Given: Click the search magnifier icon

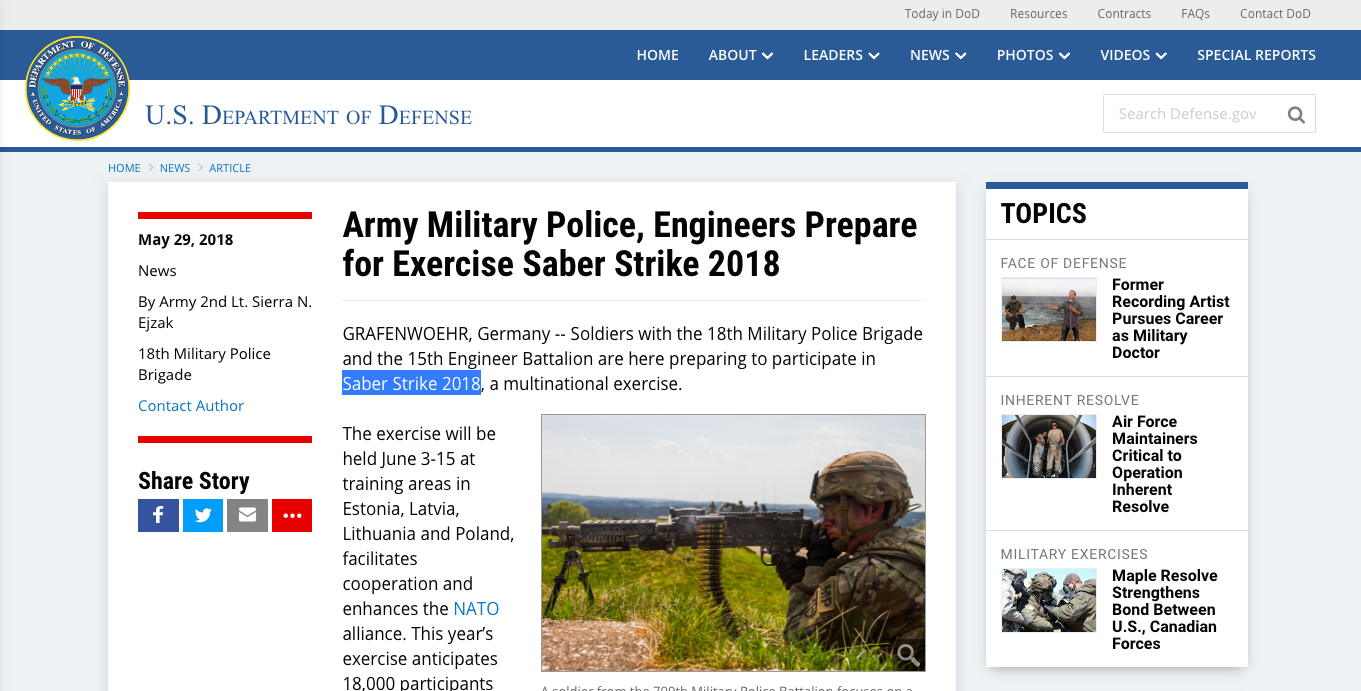Looking at the screenshot, I should click(x=1296, y=114).
